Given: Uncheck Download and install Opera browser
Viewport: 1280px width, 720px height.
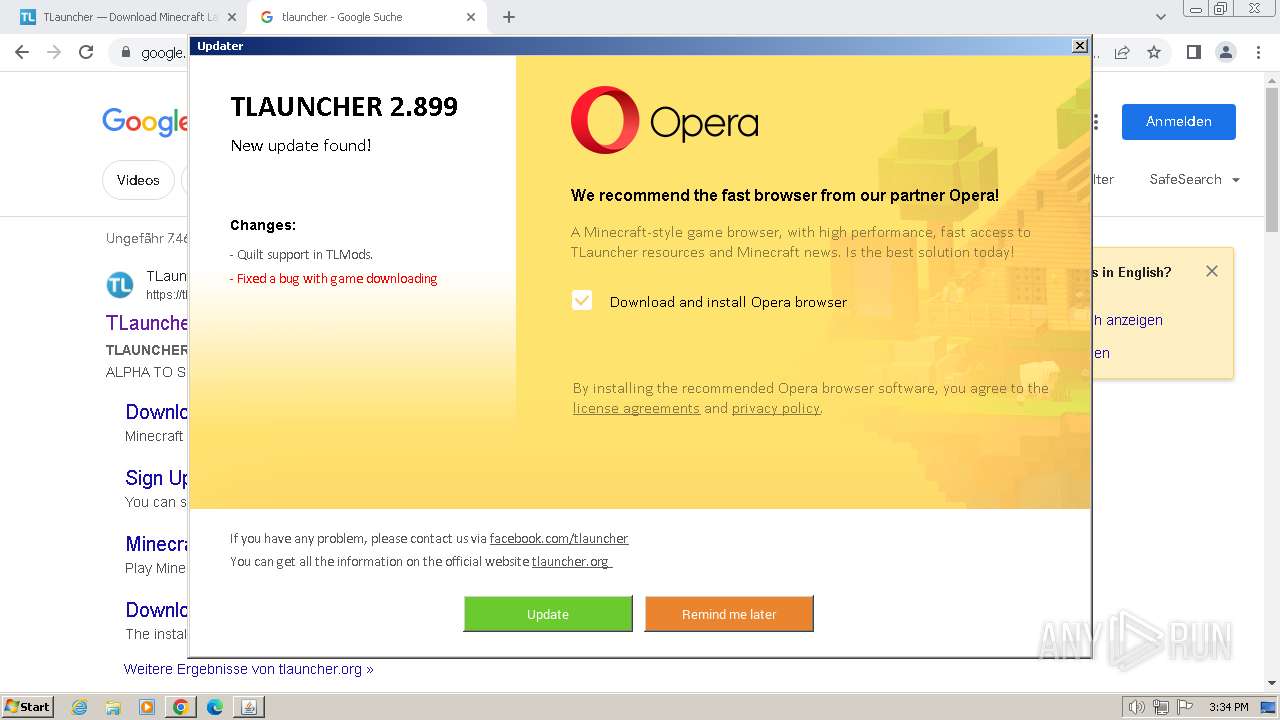Looking at the screenshot, I should tap(582, 300).
